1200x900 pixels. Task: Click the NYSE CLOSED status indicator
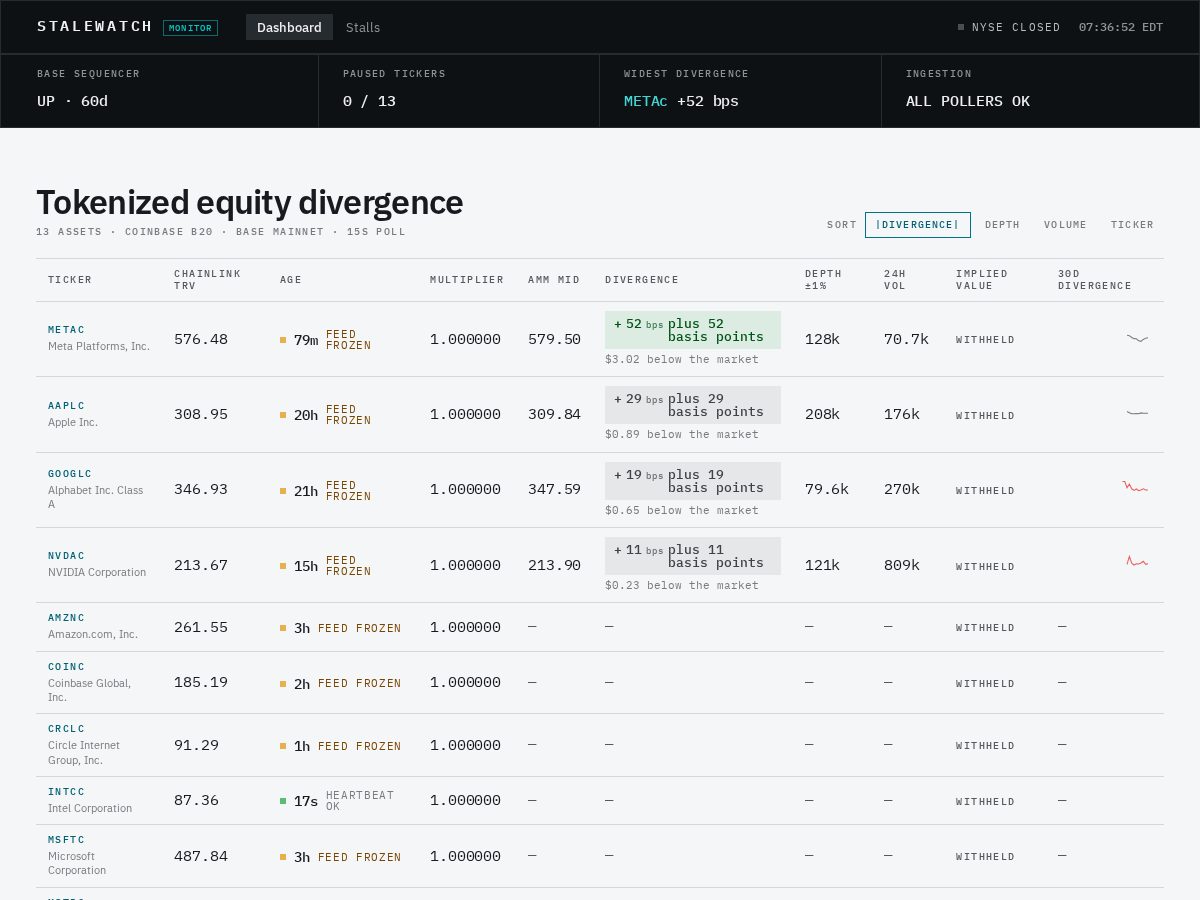click(x=1009, y=27)
